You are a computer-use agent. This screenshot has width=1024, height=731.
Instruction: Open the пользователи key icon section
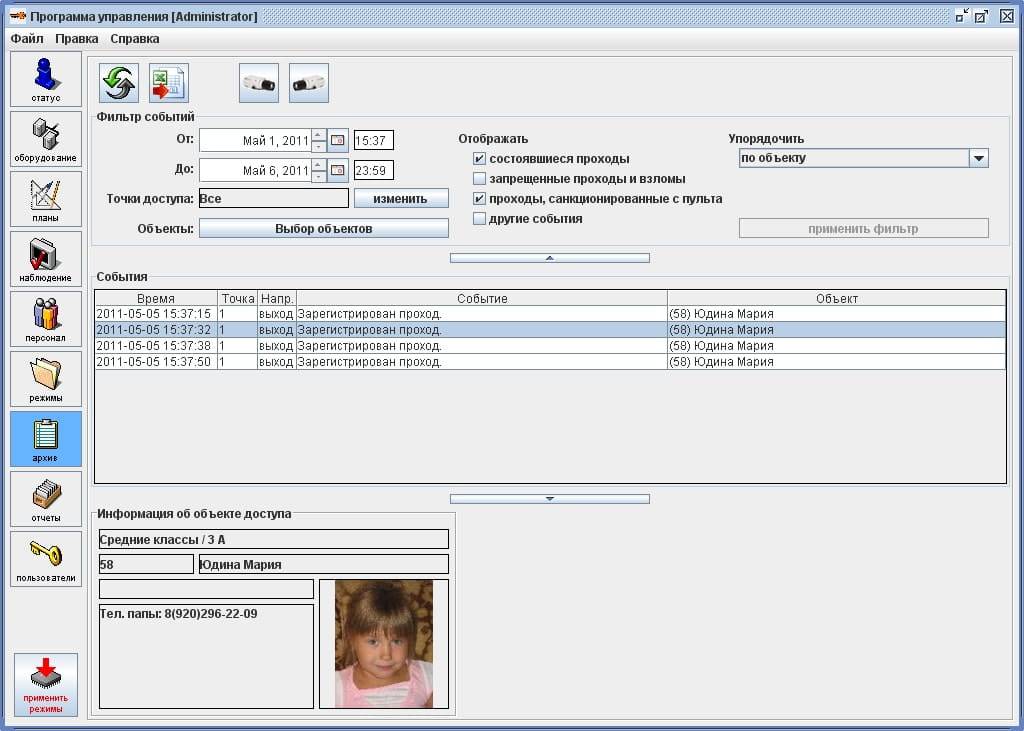click(46, 559)
